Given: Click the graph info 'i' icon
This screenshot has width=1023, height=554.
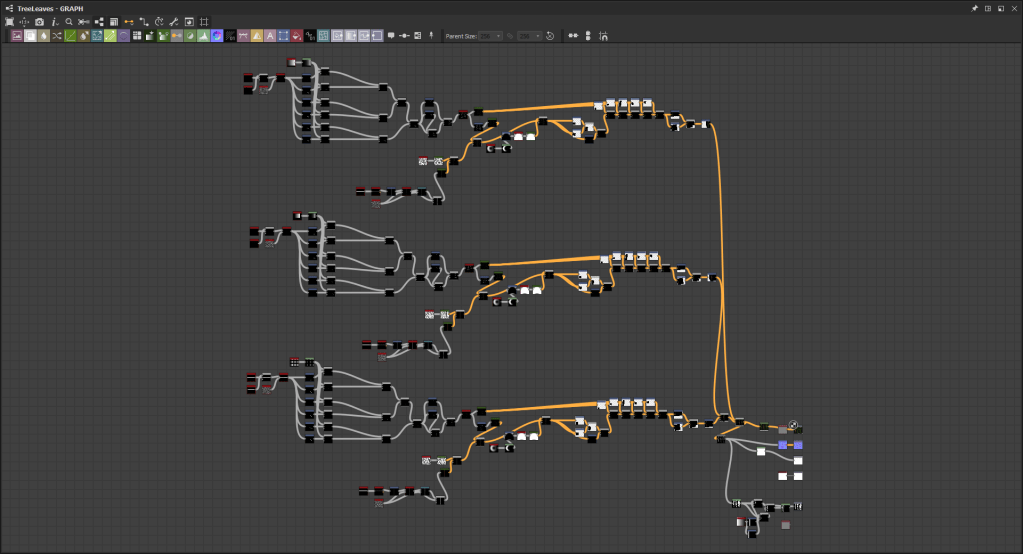Looking at the screenshot, I should coord(54,21).
